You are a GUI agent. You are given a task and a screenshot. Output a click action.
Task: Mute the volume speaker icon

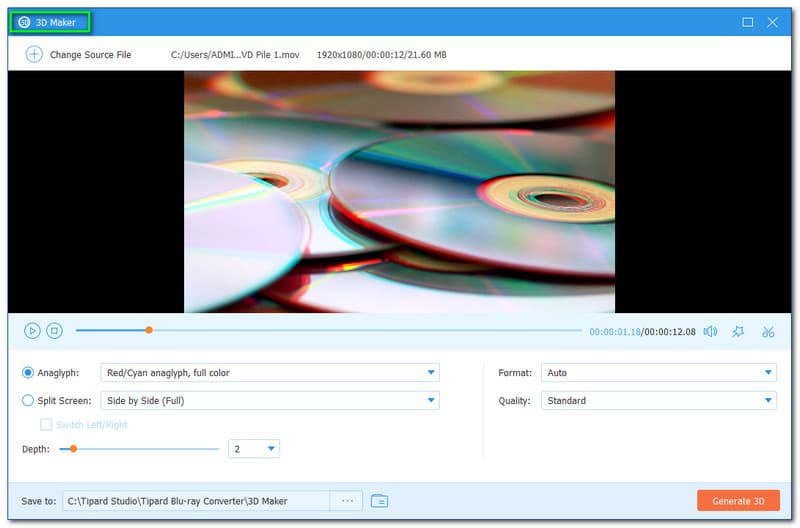click(710, 331)
